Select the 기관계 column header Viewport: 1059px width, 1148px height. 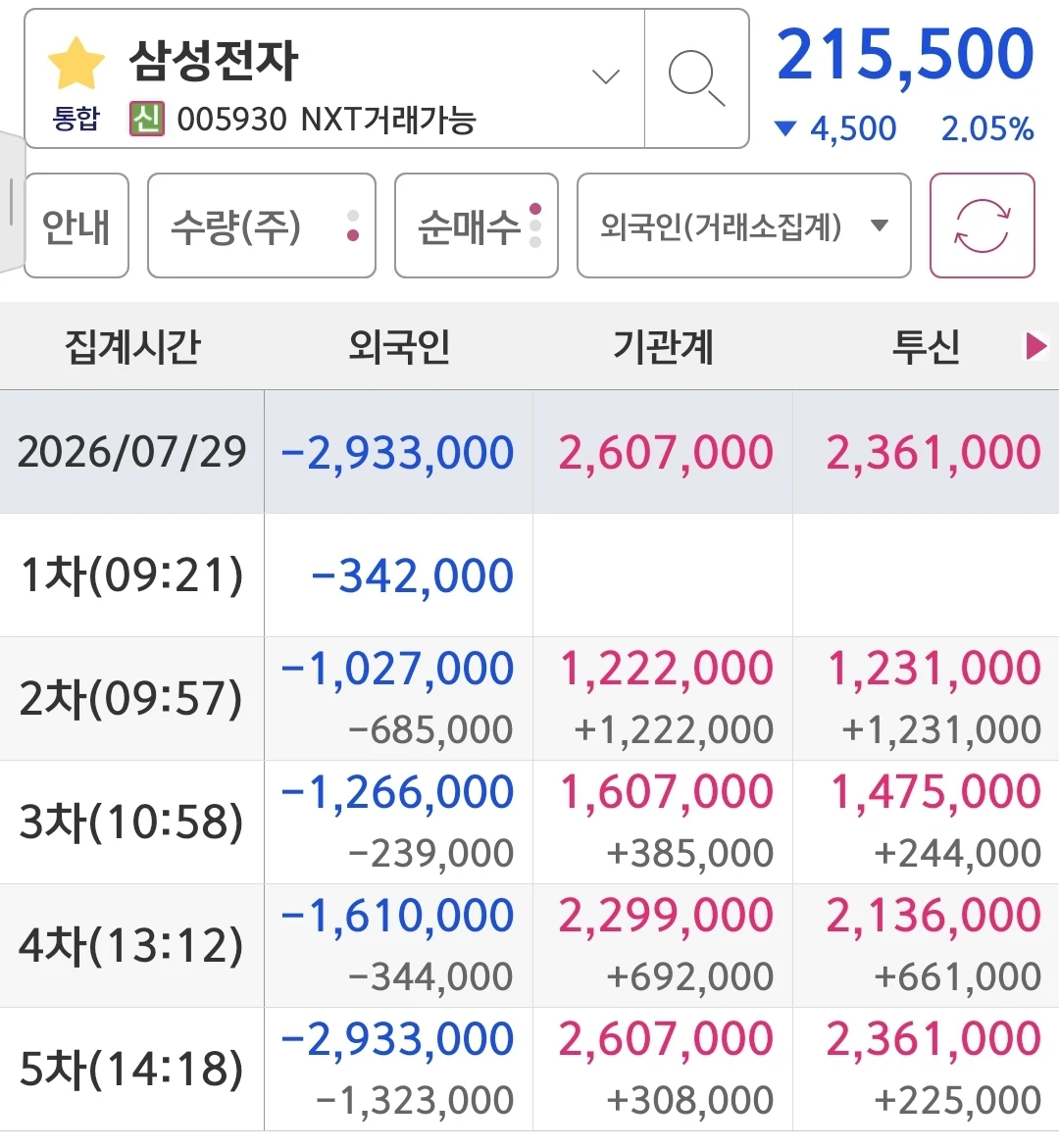(x=663, y=346)
